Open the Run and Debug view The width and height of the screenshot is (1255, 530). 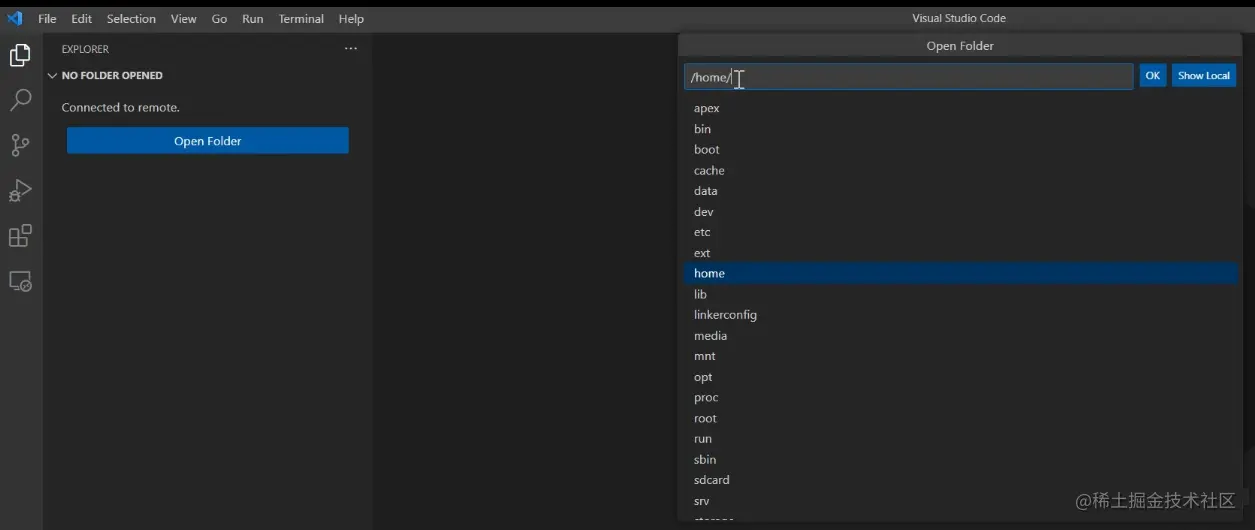point(20,191)
